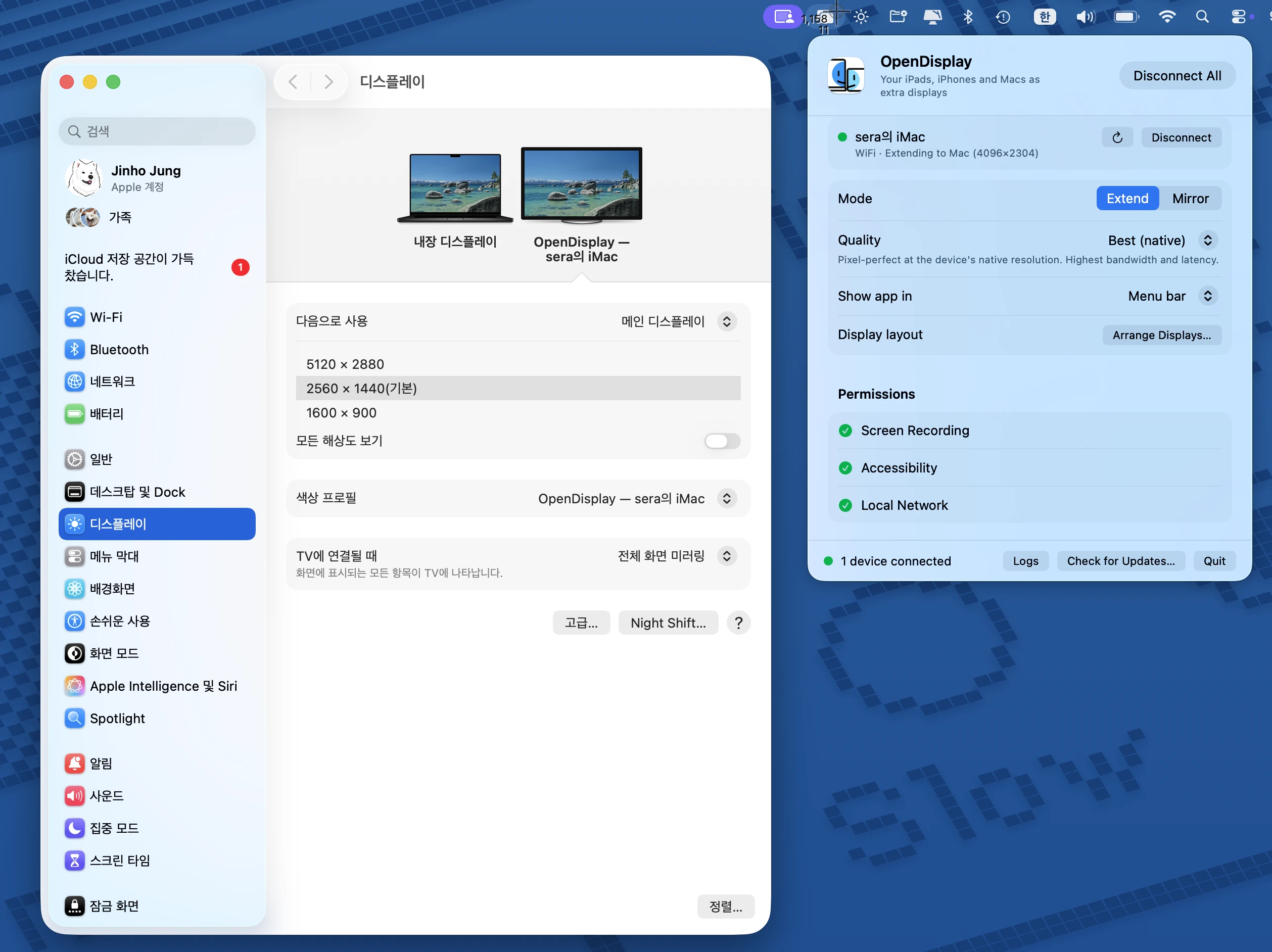Click the help question mark button
Screen dimensions: 1272x952
(x=738, y=623)
